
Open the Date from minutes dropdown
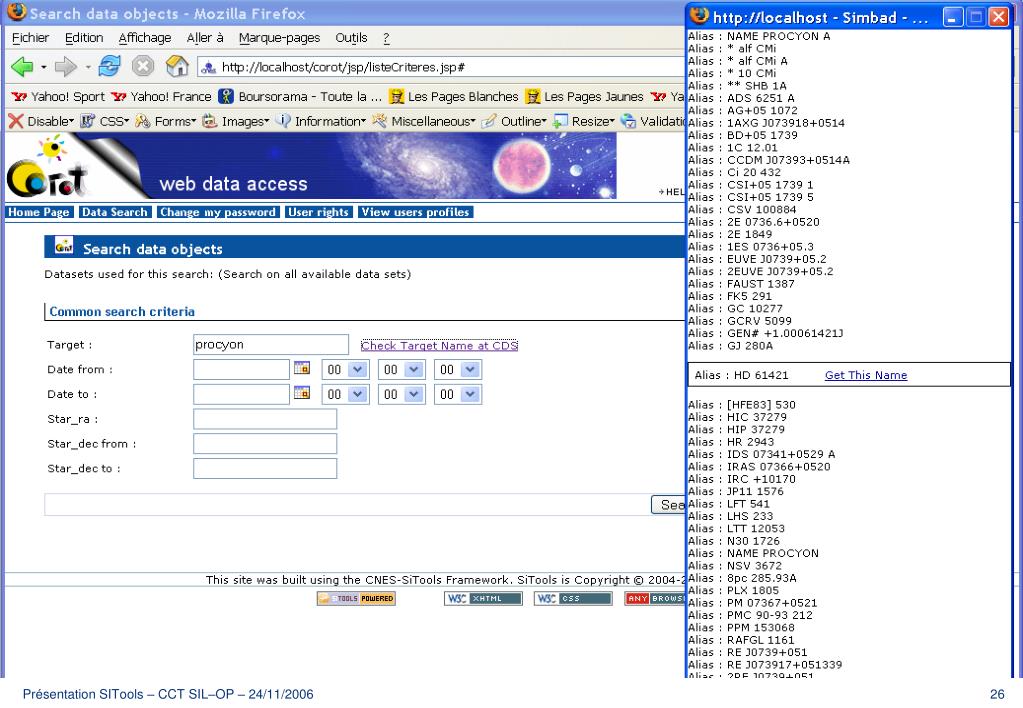(402, 370)
